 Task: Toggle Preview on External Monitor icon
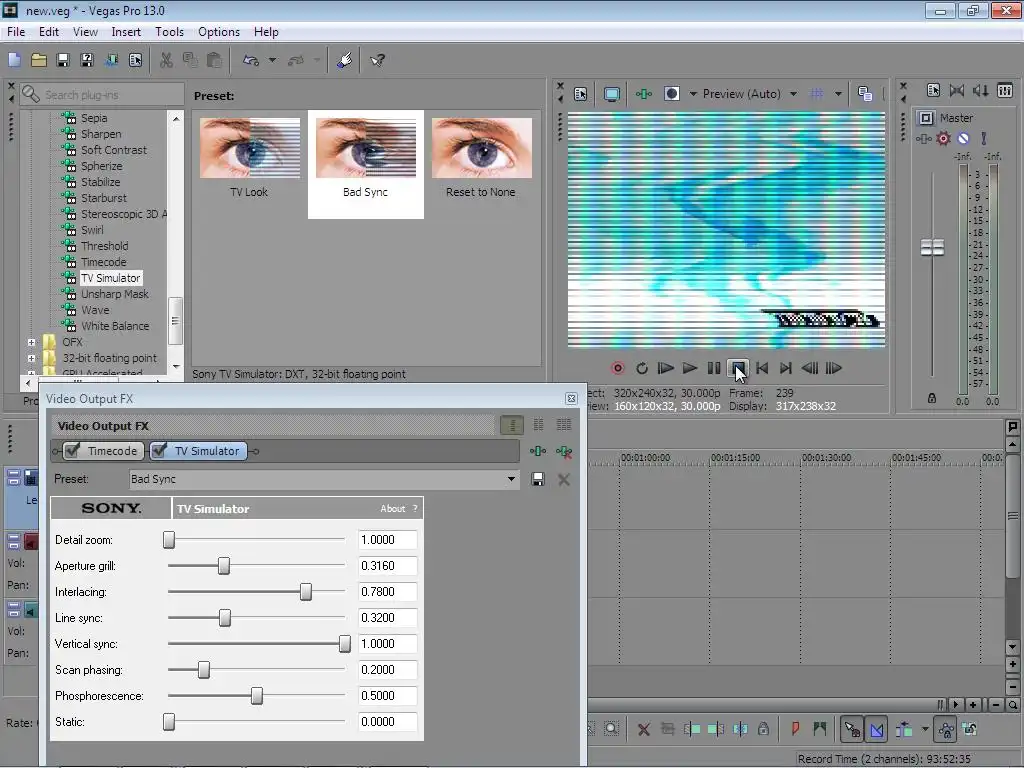click(x=611, y=94)
